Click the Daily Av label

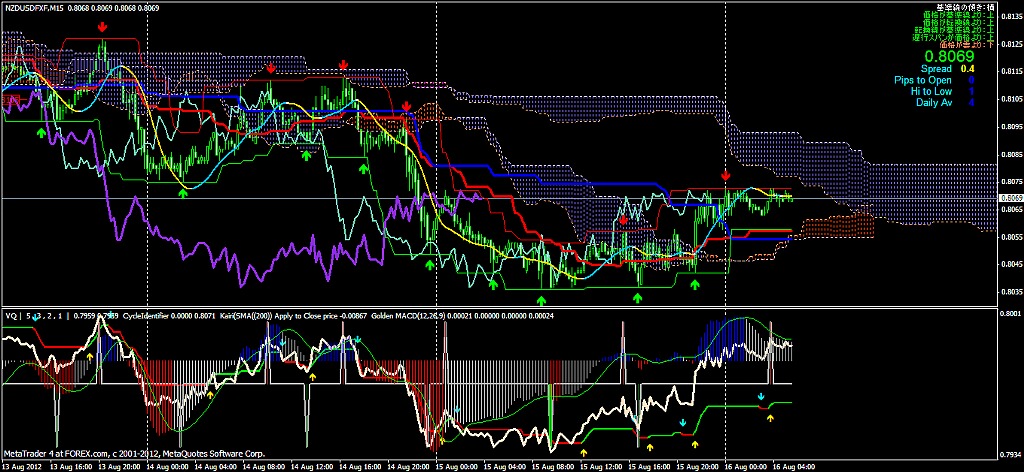click(934, 102)
